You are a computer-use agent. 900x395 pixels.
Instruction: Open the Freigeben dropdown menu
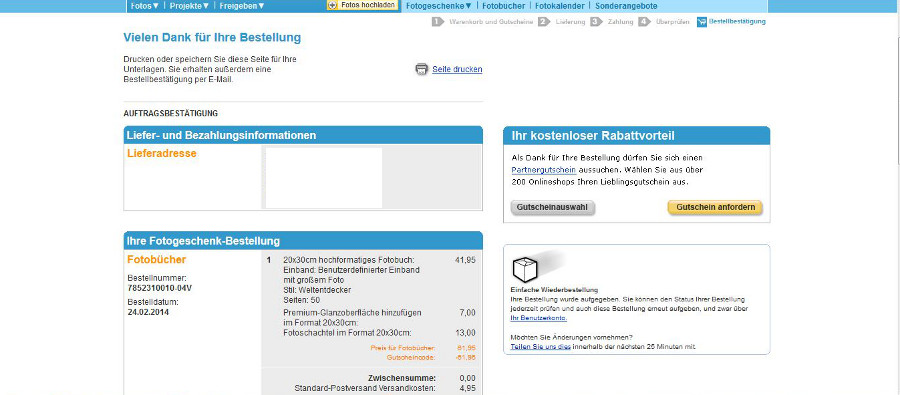(x=242, y=6)
